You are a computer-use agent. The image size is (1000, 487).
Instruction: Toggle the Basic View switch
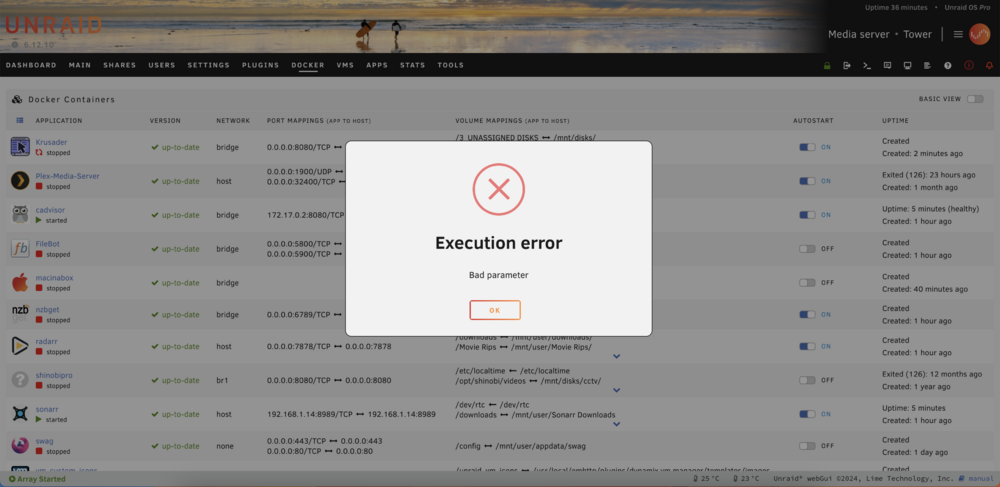pyautogui.click(x=975, y=99)
